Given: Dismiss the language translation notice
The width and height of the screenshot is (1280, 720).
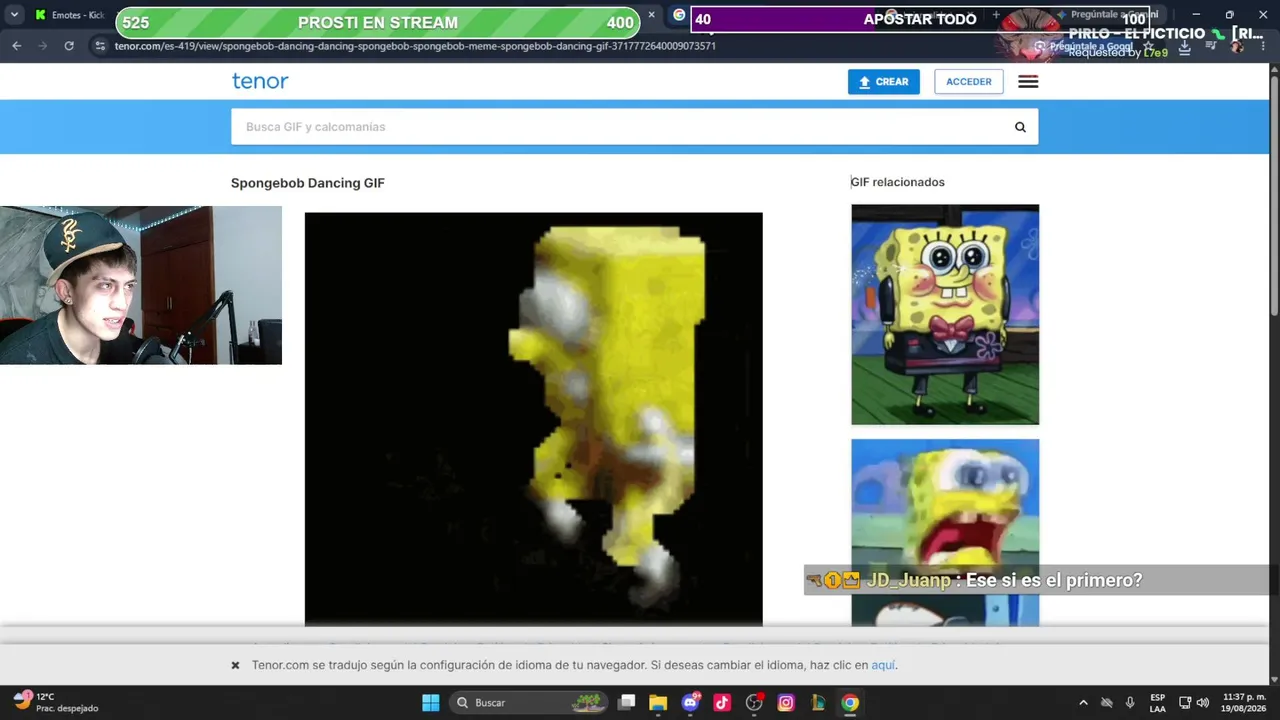Looking at the screenshot, I should tap(235, 665).
